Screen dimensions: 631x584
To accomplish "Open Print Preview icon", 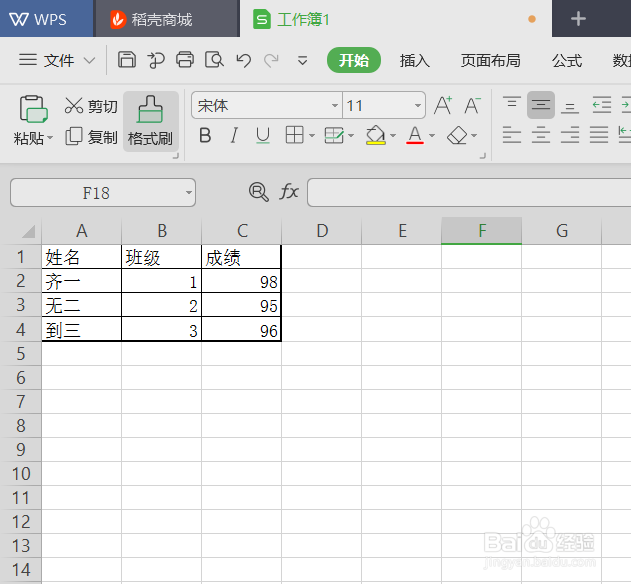I will (x=214, y=60).
